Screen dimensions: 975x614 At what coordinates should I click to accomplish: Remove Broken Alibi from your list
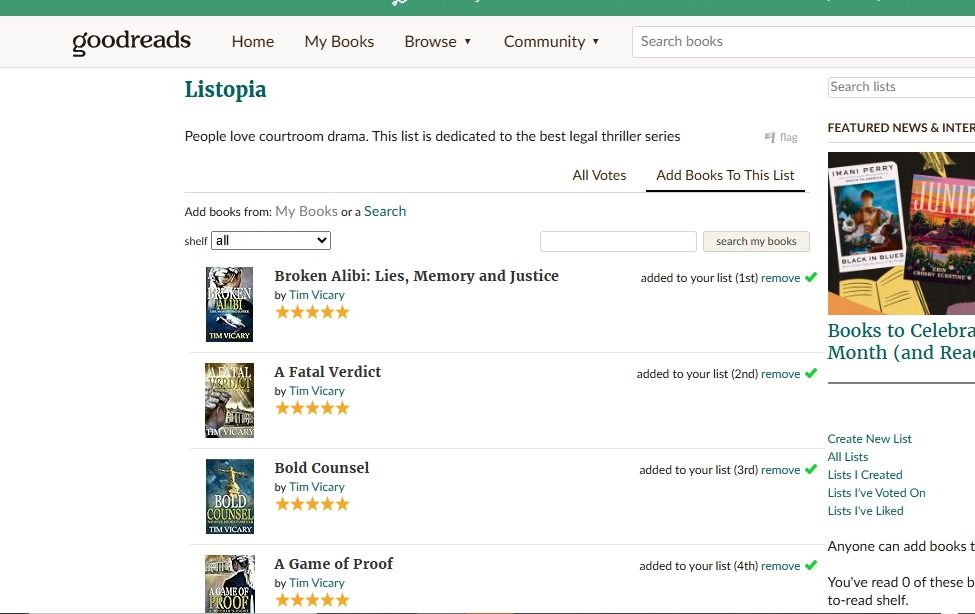pos(780,278)
